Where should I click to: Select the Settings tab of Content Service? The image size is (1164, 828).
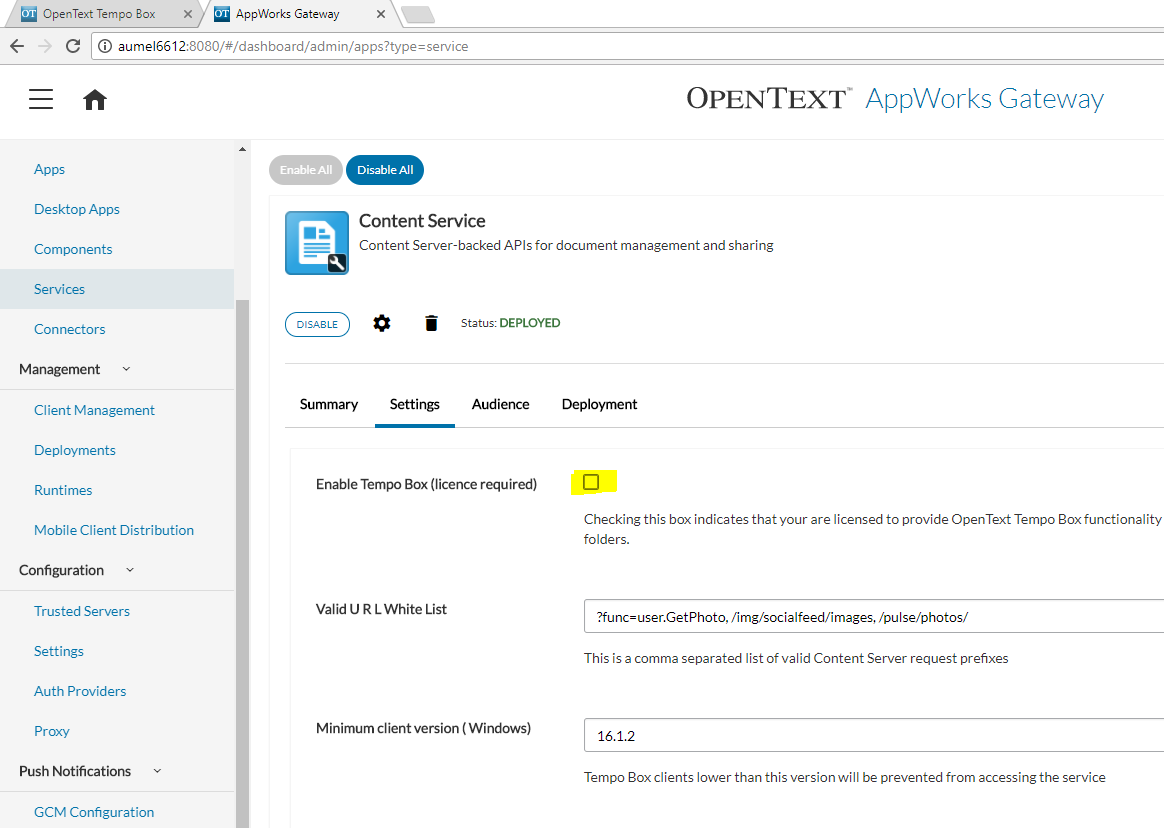pyautogui.click(x=414, y=404)
